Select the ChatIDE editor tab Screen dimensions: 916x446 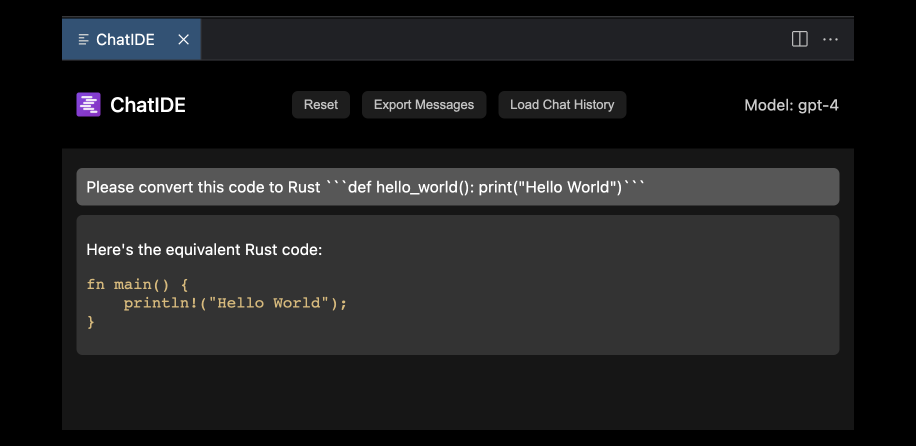click(131, 39)
